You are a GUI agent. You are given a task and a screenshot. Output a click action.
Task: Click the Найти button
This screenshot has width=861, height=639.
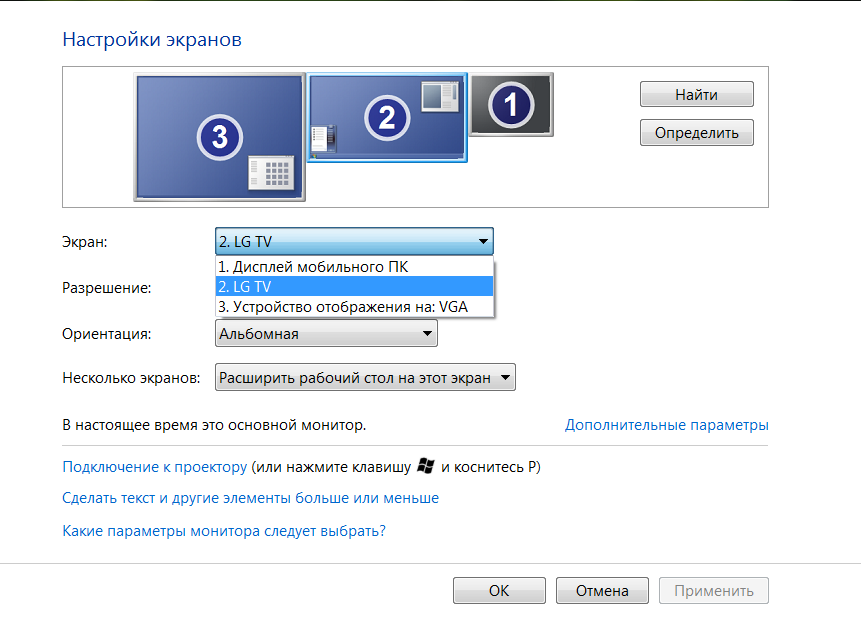pos(696,95)
